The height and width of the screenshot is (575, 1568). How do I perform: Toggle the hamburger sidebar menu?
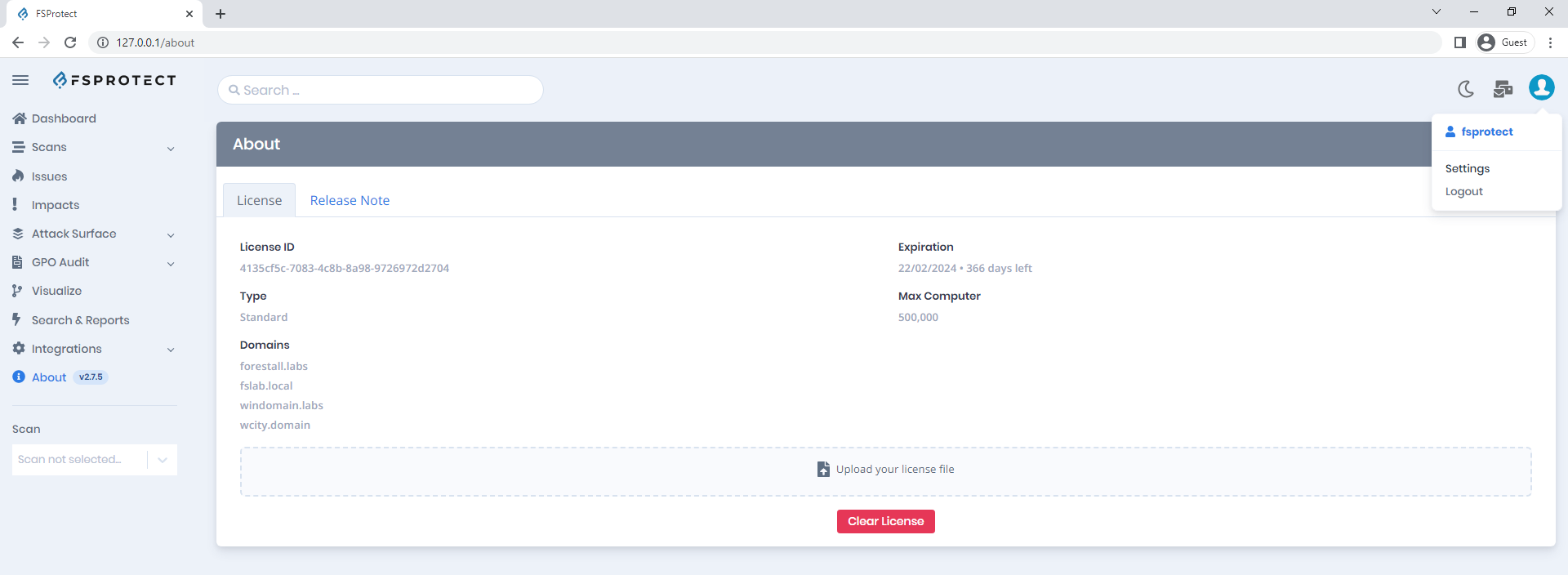20,80
